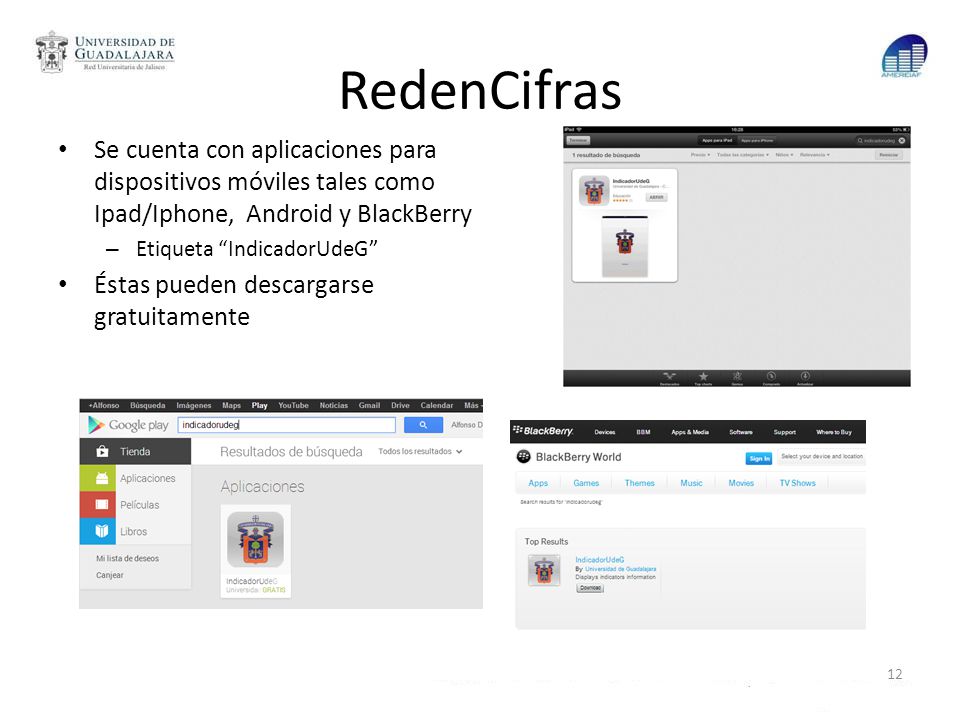Click the IndicadorUdeG link in BlackBerry results

point(599,560)
